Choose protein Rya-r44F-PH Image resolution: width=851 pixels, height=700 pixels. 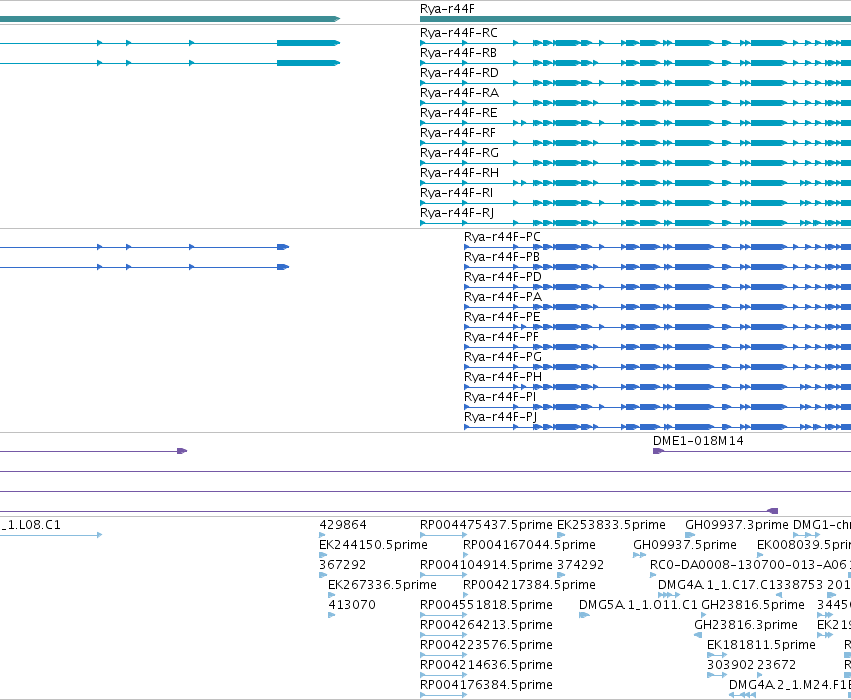(503, 378)
